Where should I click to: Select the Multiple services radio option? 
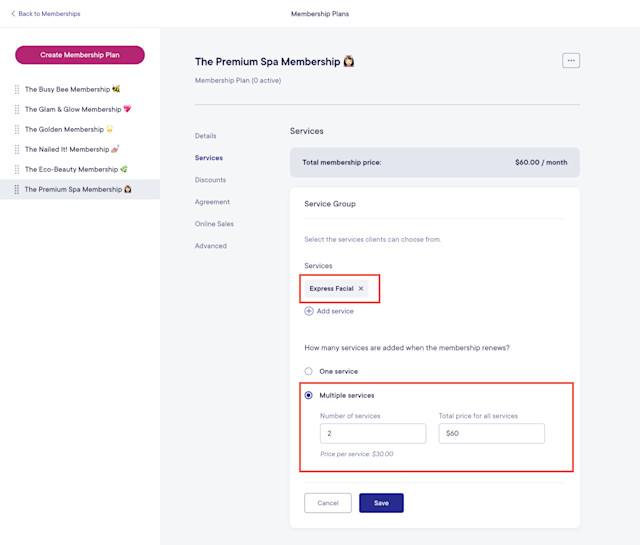click(309, 395)
